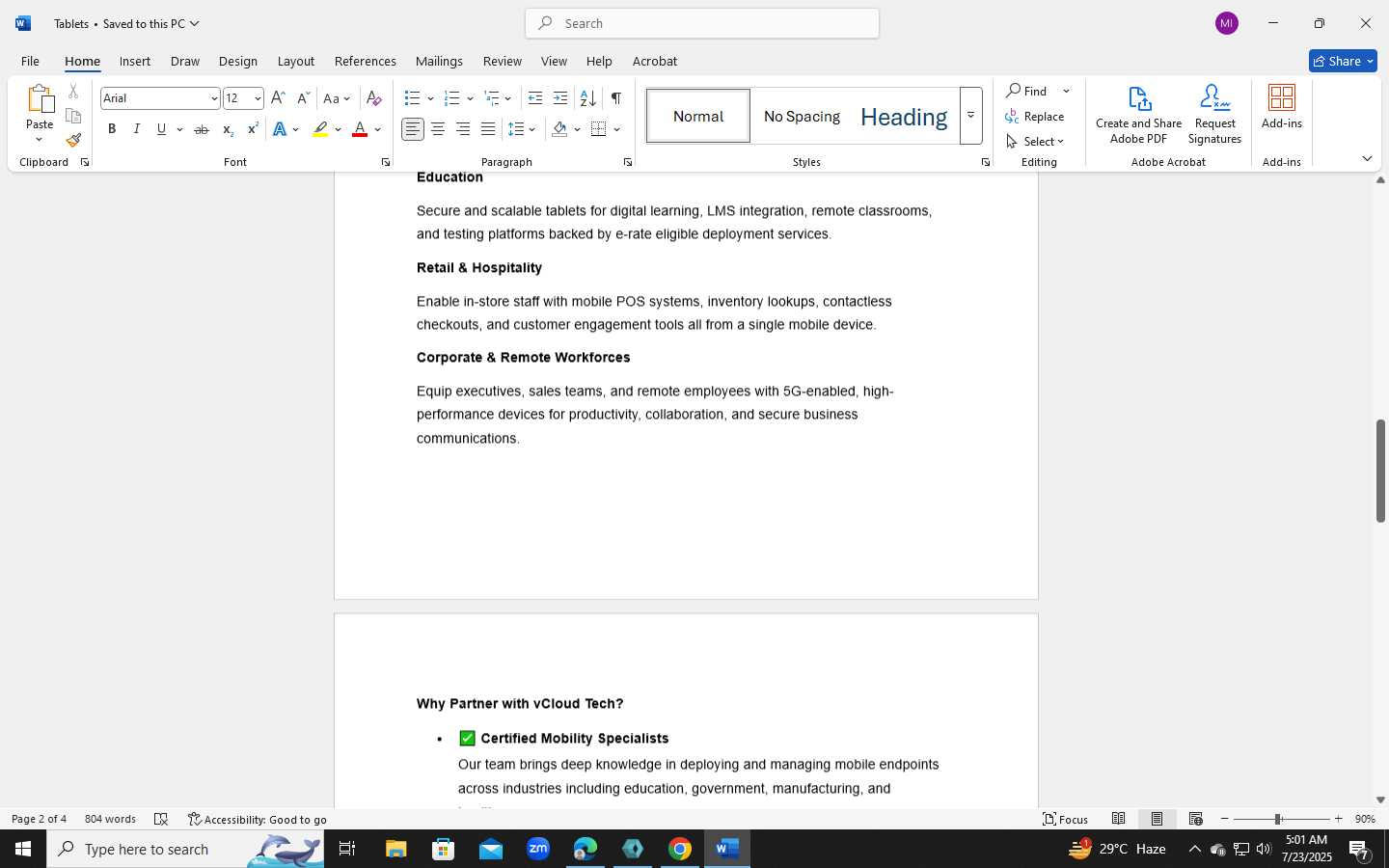This screenshot has height=868, width=1389.
Task: Open Styles pane launcher
Action: click(985, 162)
